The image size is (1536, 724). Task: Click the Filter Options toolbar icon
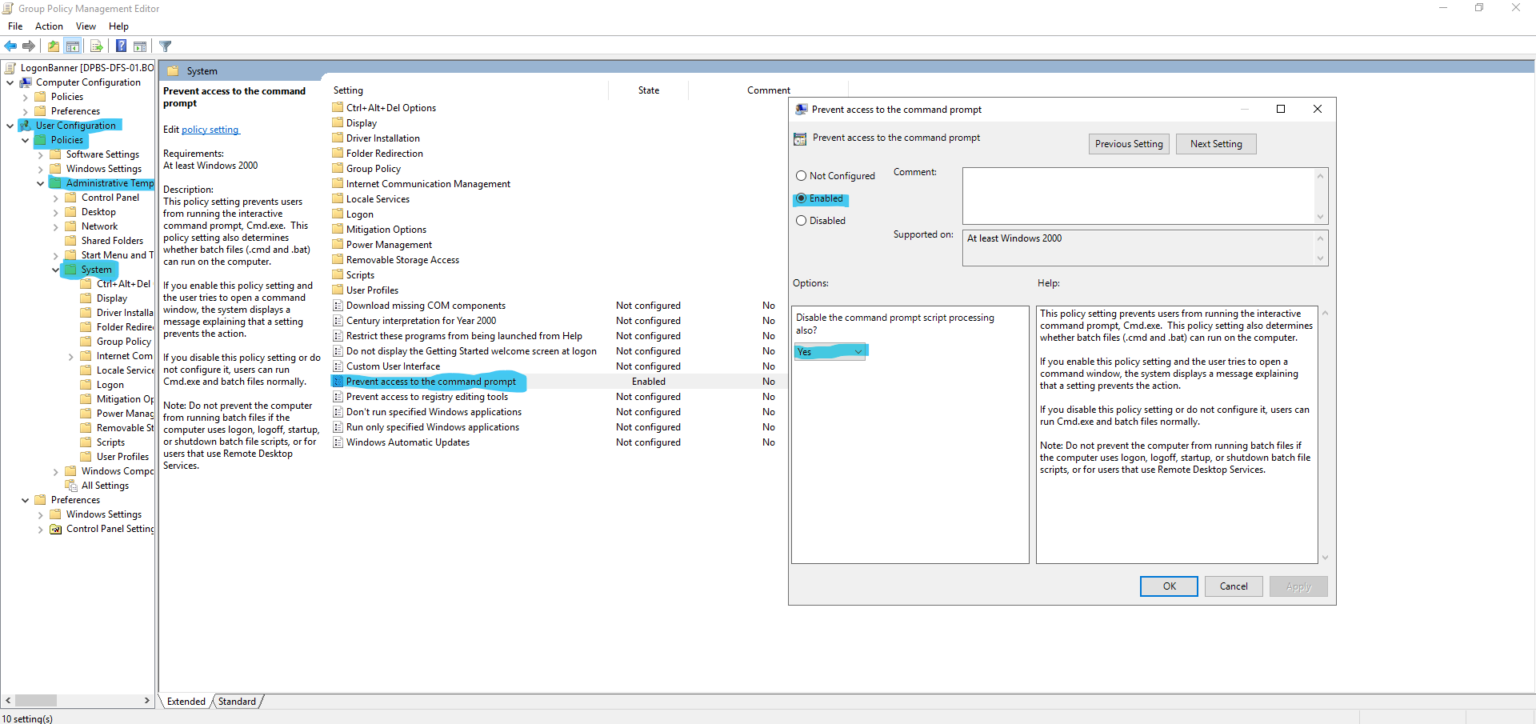pos(164,45)
